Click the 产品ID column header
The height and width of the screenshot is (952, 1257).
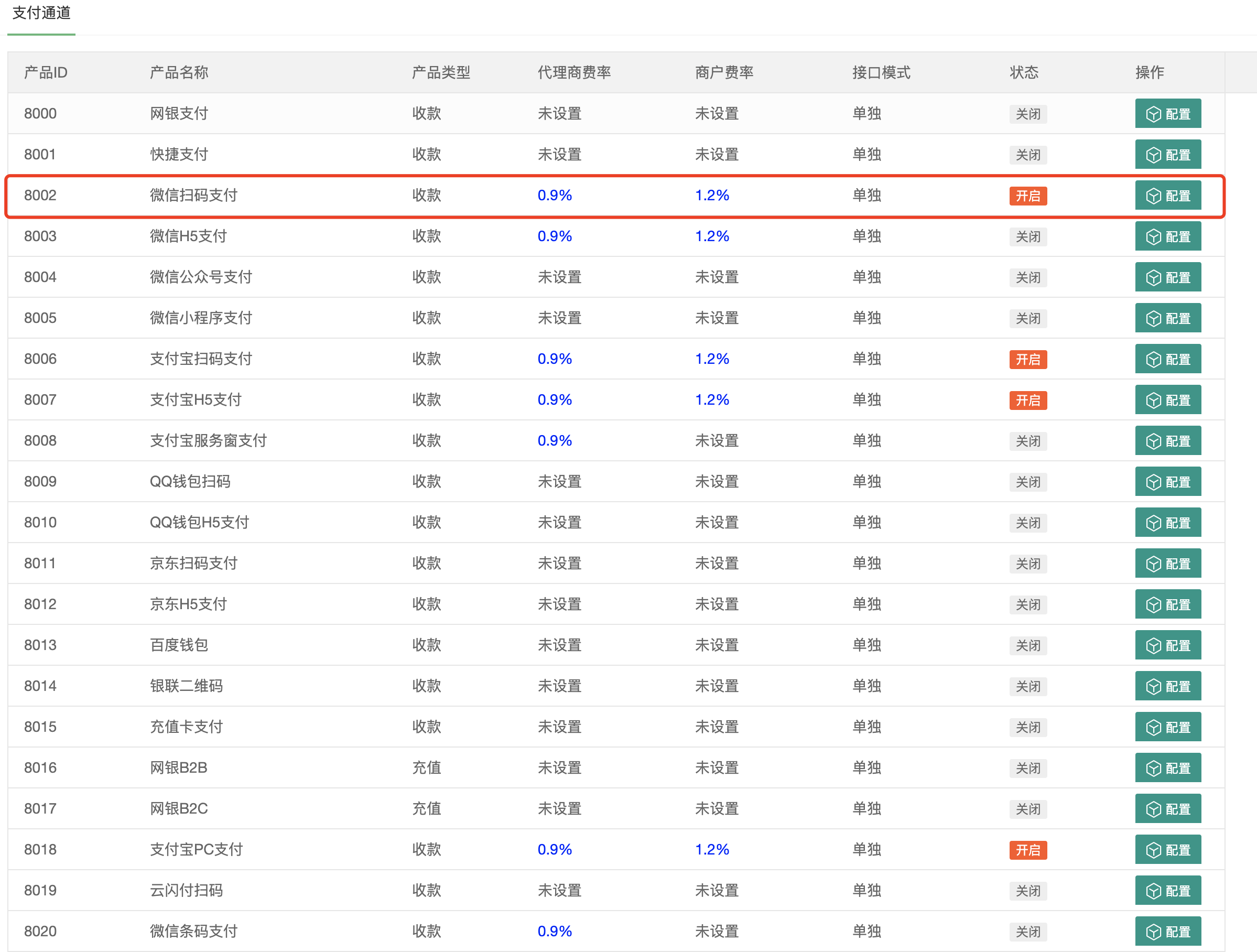[x=46, y=72]
